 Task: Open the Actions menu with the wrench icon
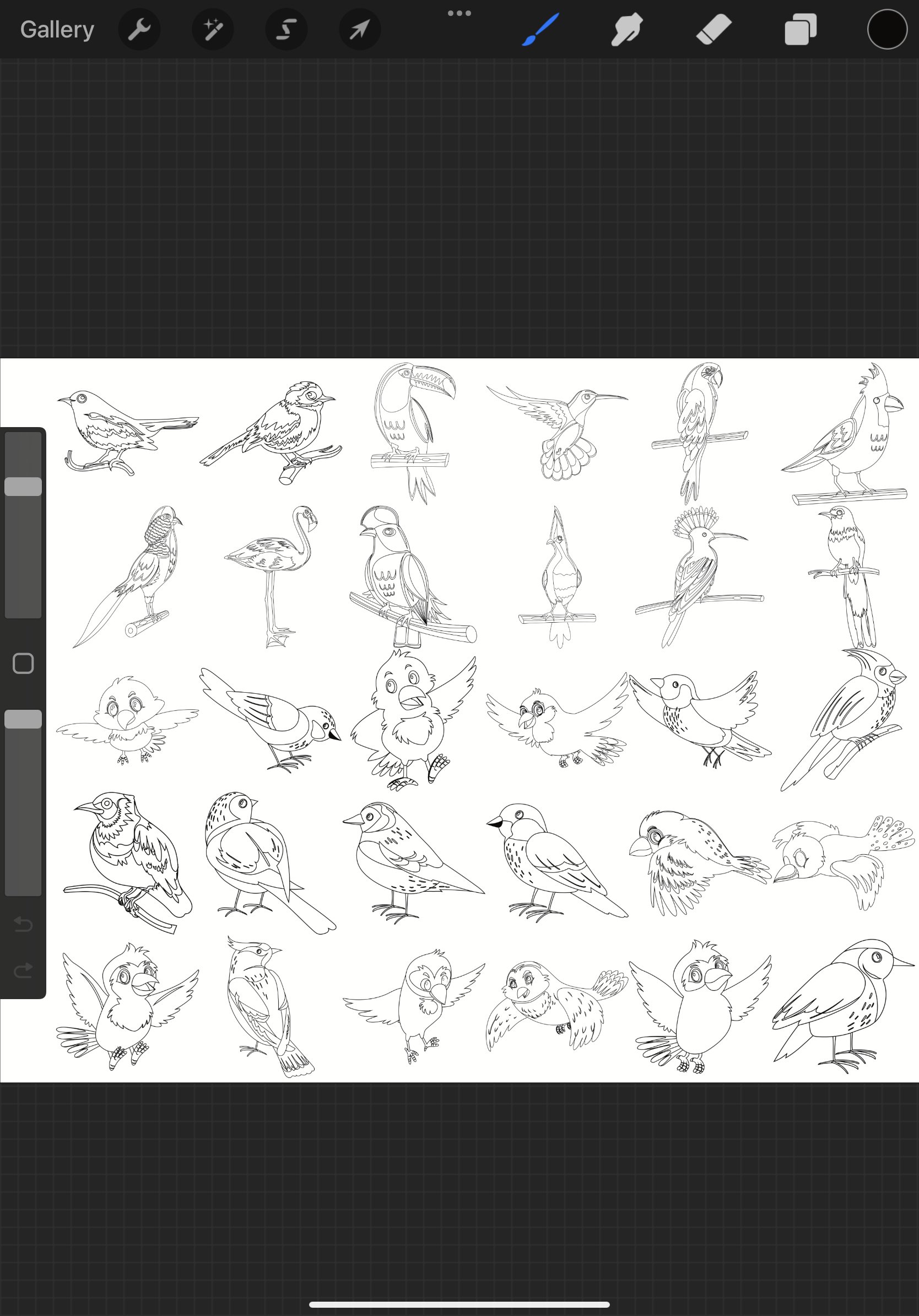139,29
